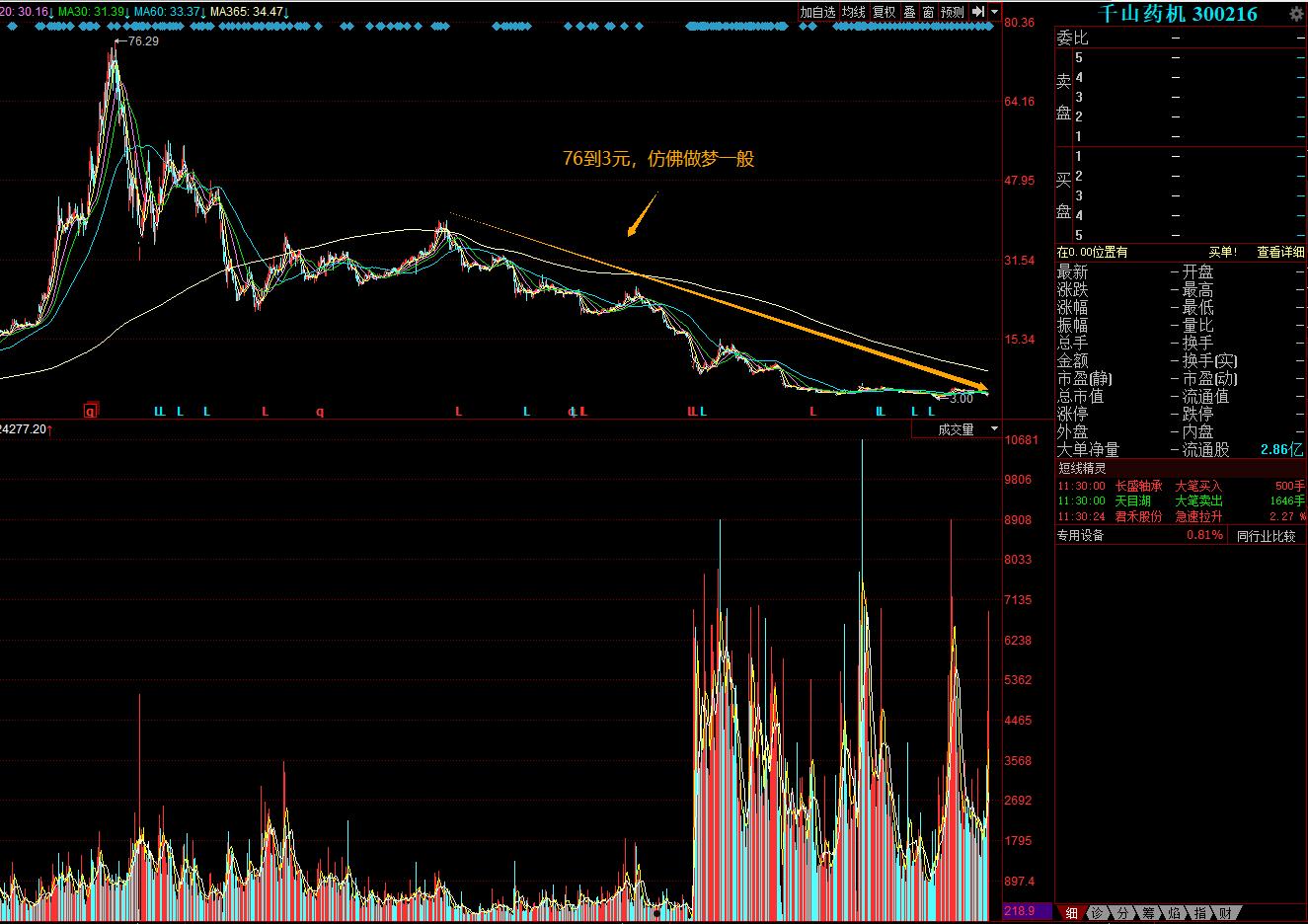Switch to the 细 detail tab
The width and height of the screenshot is (1308, 924).
pos(1071,913)
